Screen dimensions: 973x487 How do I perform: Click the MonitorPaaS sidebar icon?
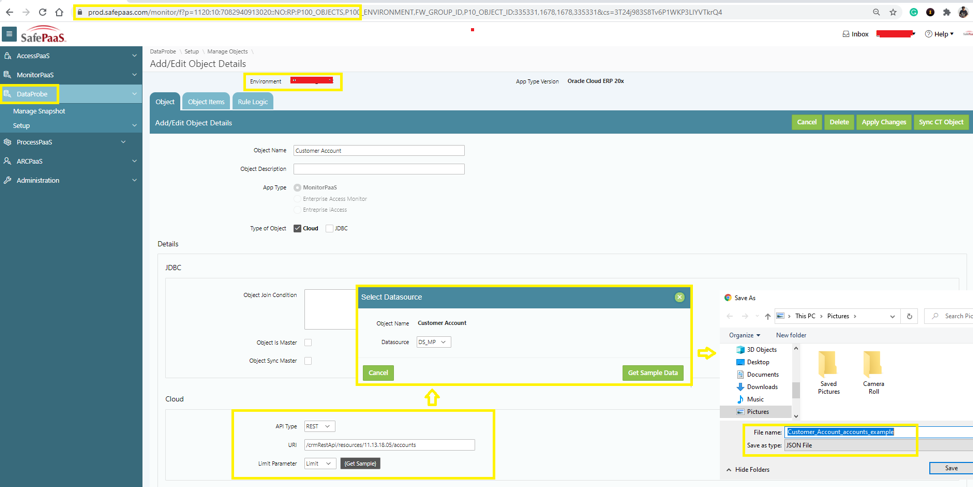click(x=7, y=75)
